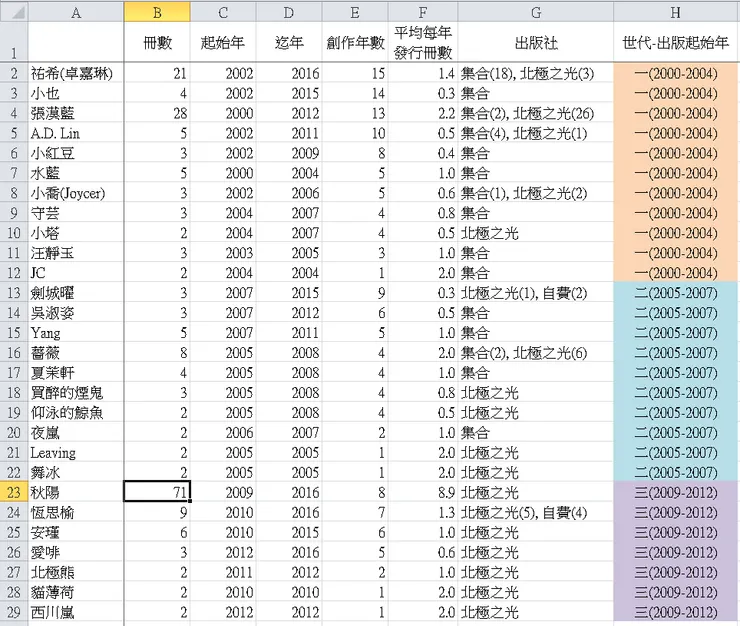
Task: Click header cell 迄年
Action: point(289,42)
